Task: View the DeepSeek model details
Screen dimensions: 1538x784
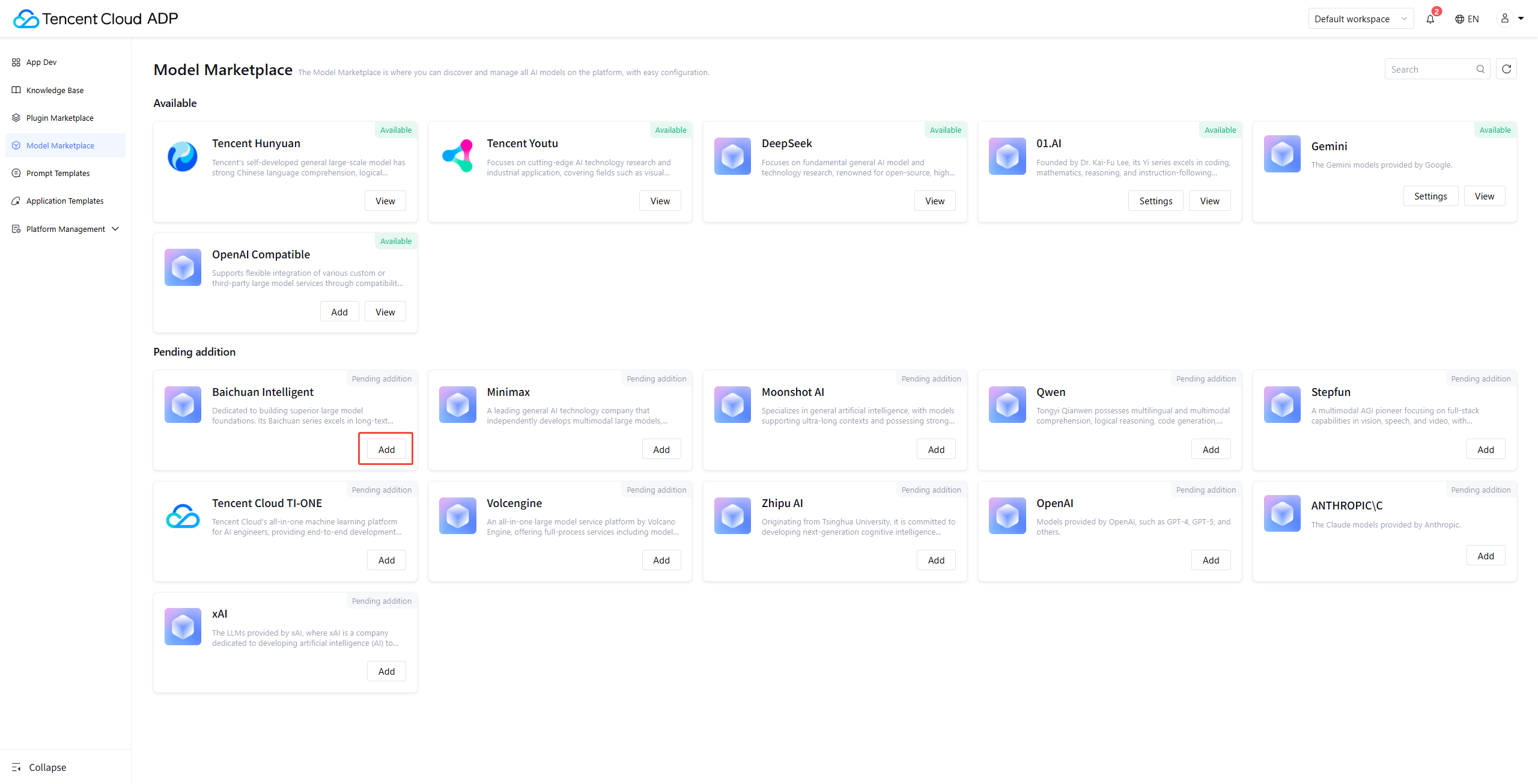Action: [x=934, y=201]
